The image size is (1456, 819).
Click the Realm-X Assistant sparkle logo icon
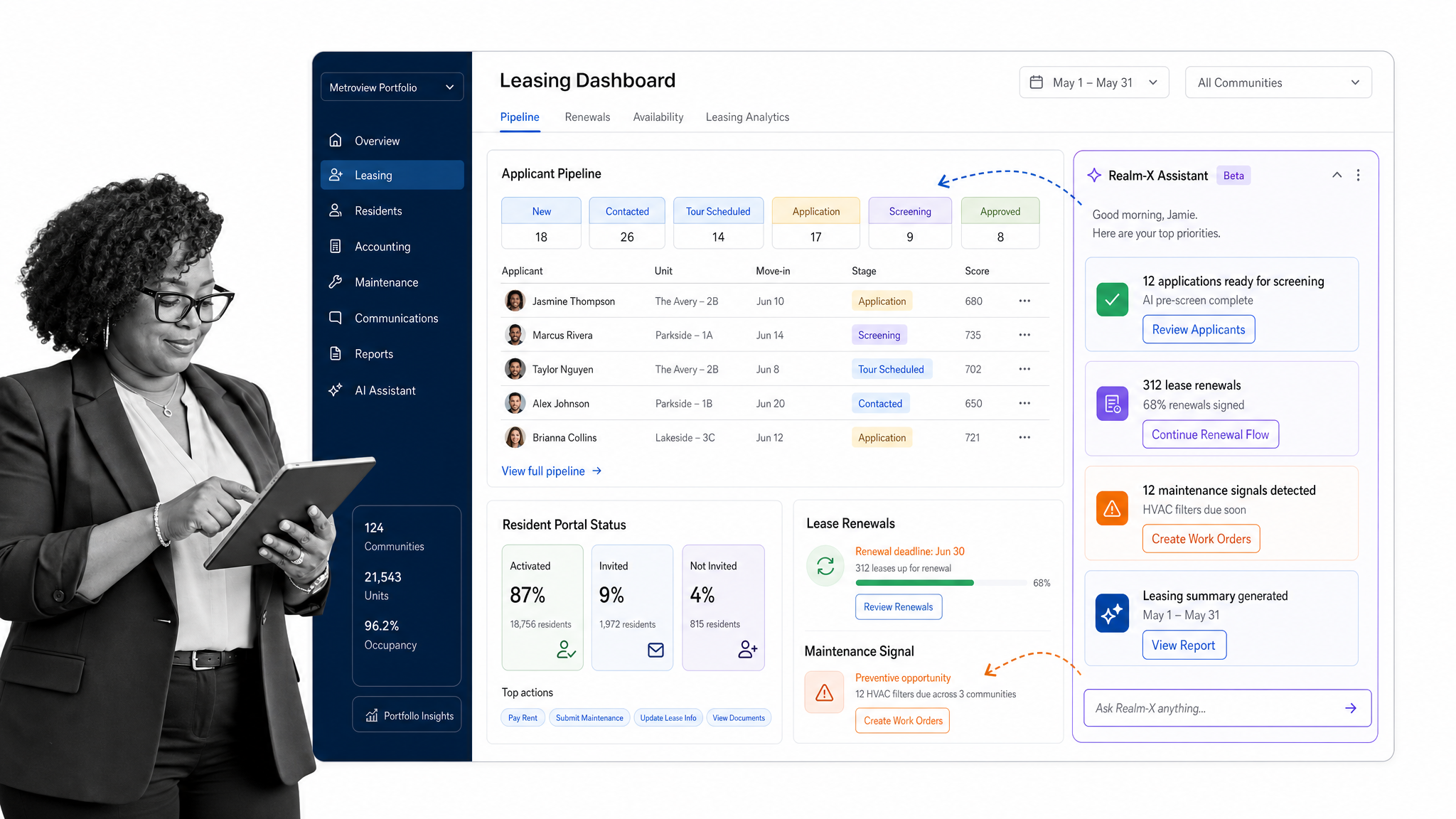point(1094,175)
